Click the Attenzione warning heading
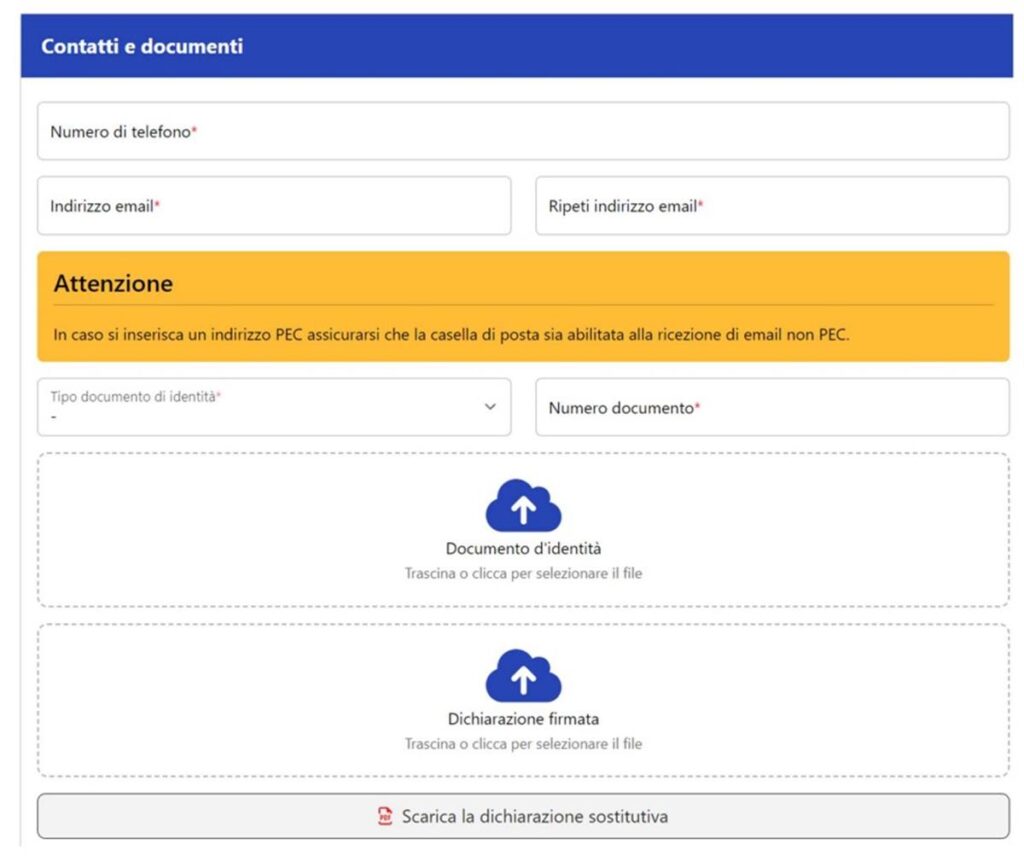The image size is (1024, 856). [113, 283]
